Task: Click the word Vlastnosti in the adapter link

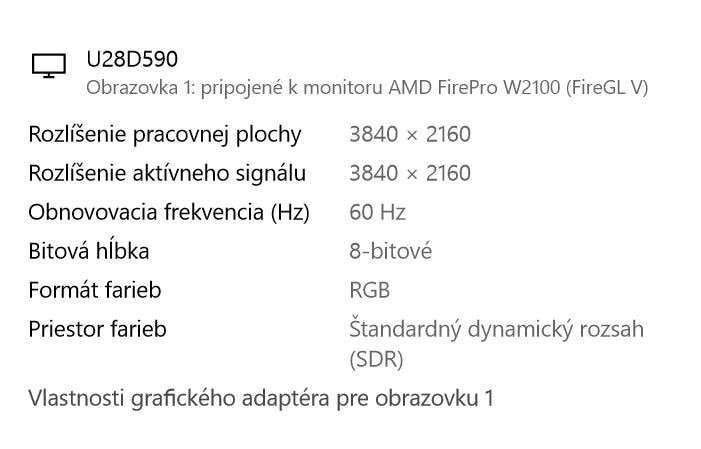Action: [76, 398]
